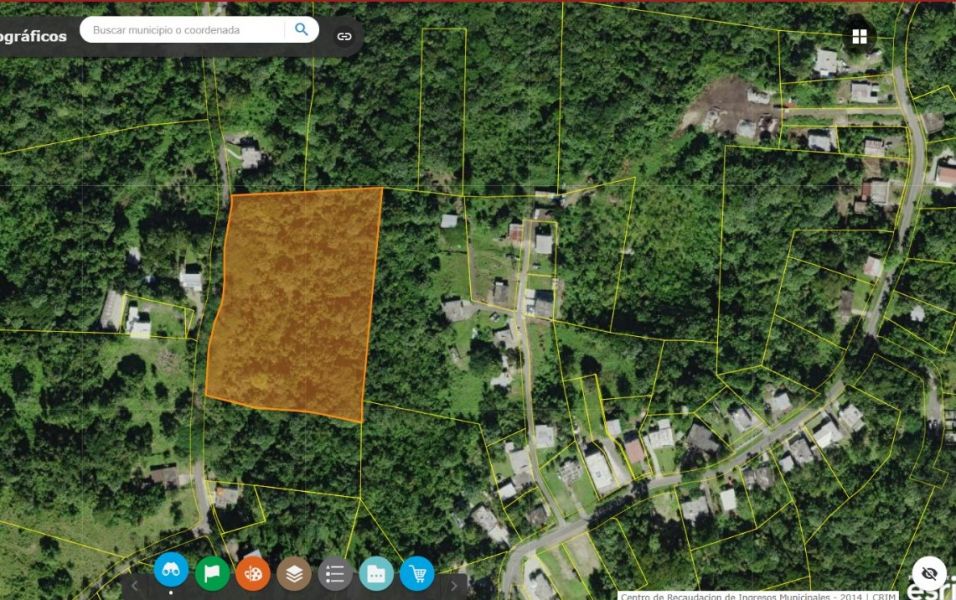Open the shopping cart widget
The width and height of the screenshot is (956, 600).
point(417,573)
